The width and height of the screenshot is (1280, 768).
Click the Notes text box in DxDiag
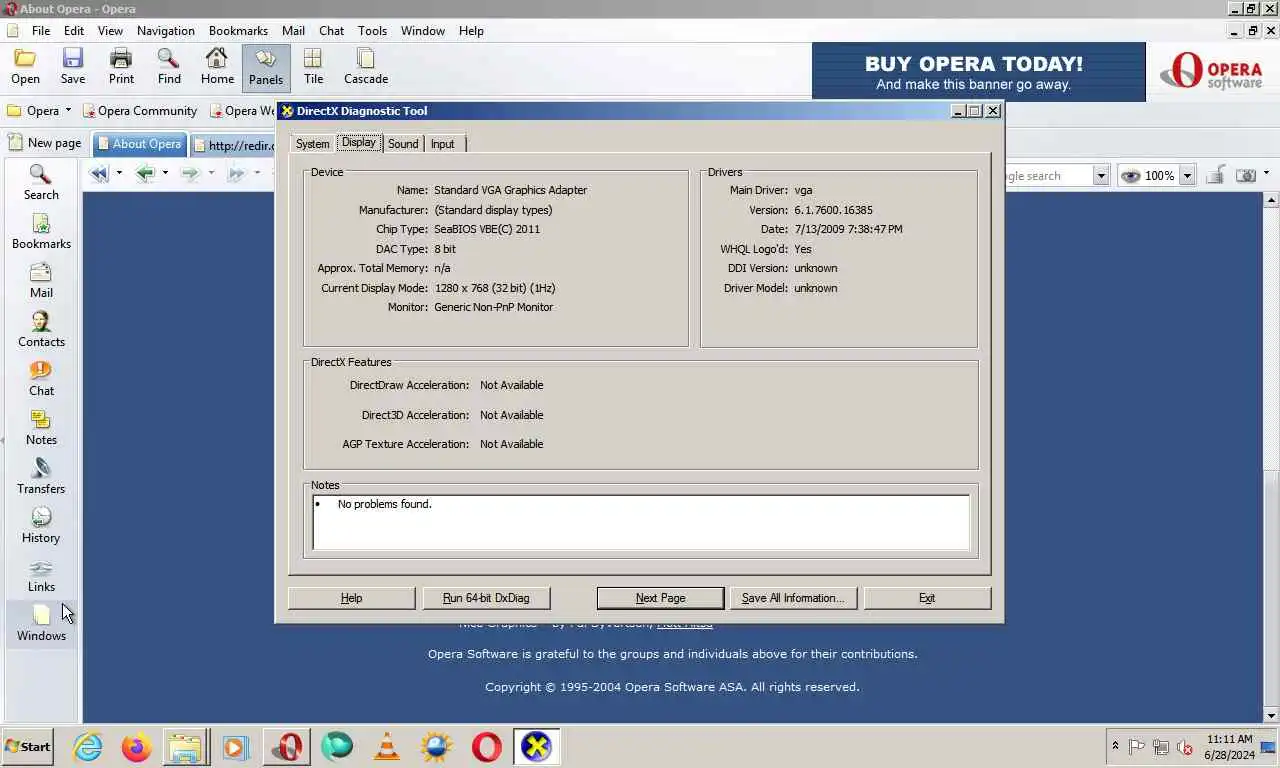point(641,522)
